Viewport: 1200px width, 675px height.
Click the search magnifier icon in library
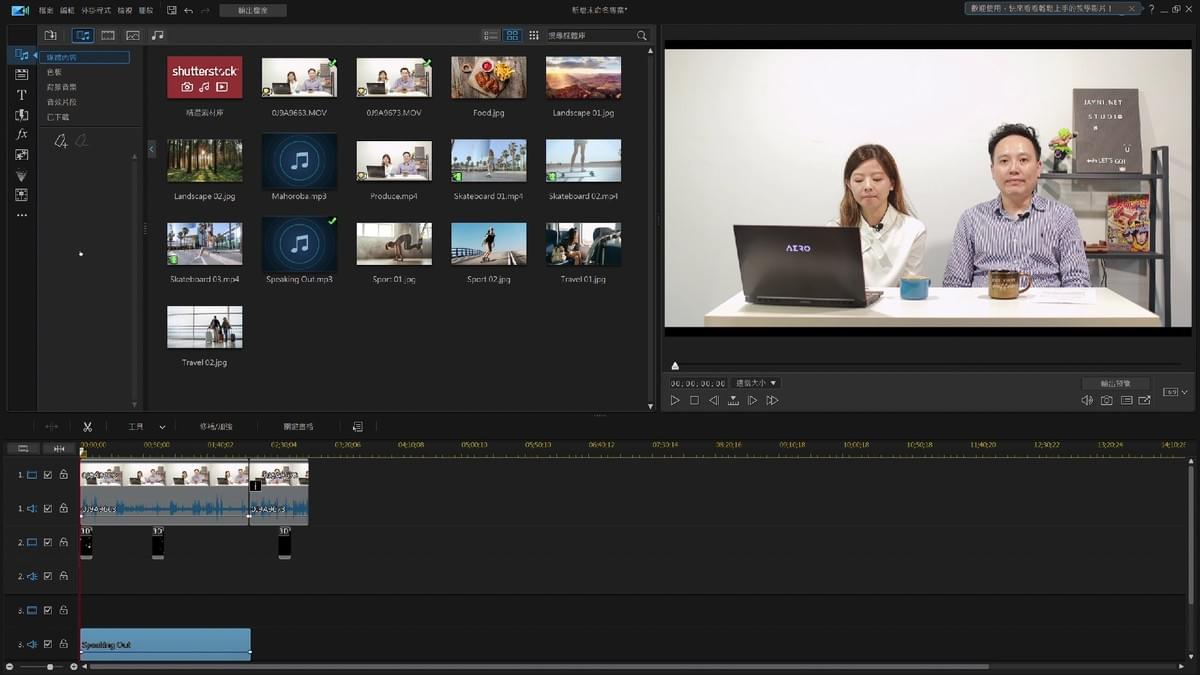click(x=642, y=35)
